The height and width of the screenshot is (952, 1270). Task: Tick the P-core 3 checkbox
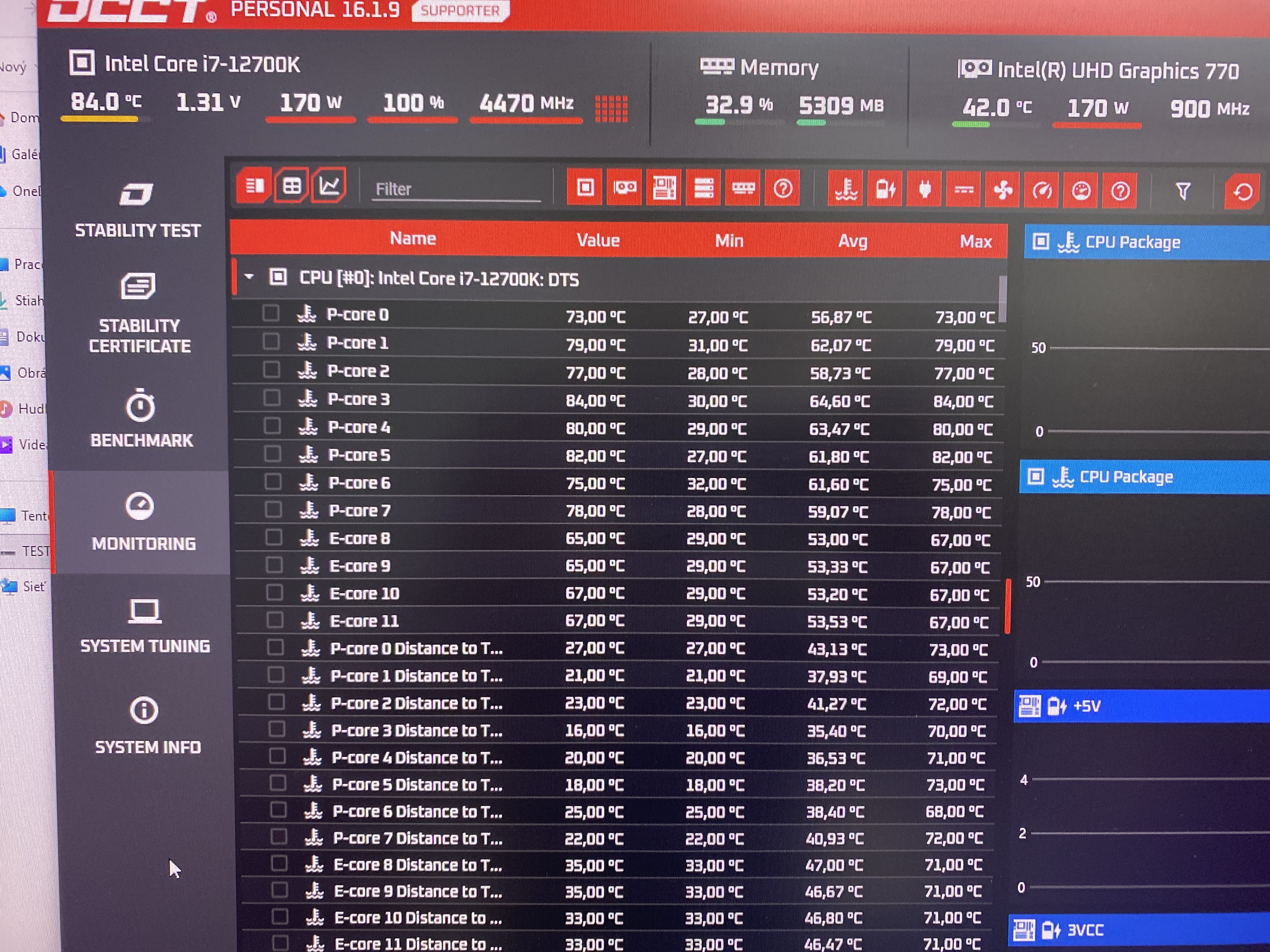point(272,398)
